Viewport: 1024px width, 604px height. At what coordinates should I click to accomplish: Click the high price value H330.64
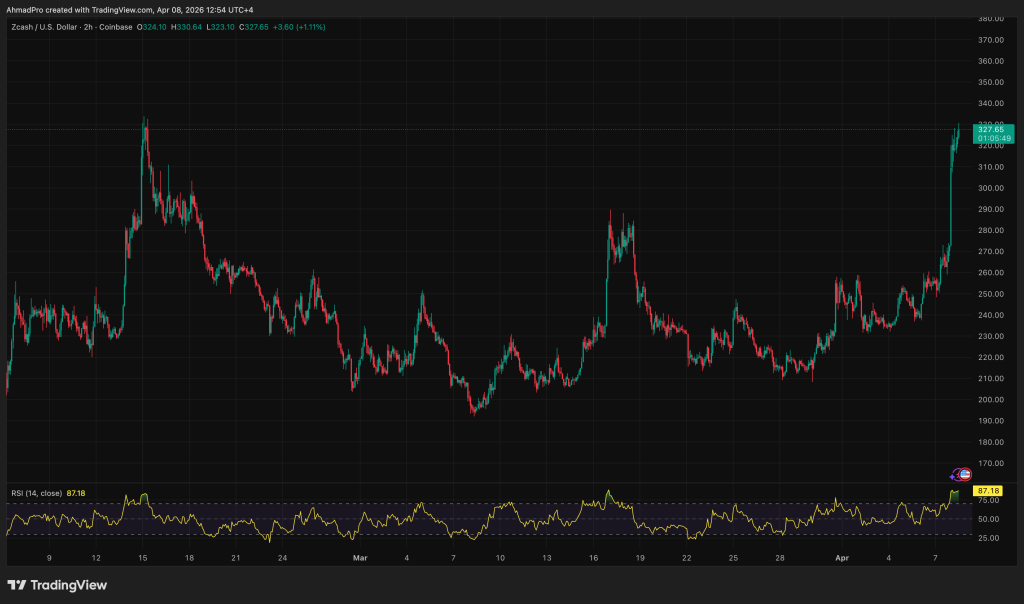pos(187,27)
